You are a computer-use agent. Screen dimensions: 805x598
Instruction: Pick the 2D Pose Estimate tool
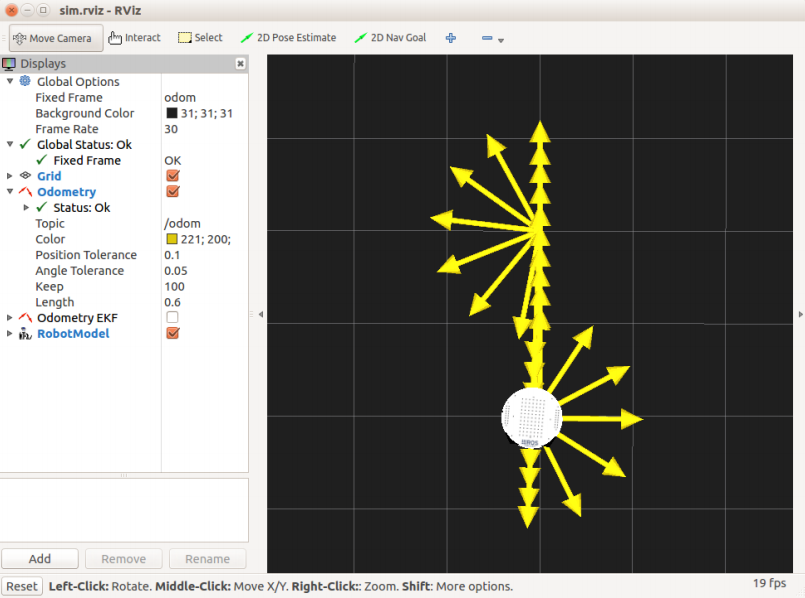[x=288, y=37]
